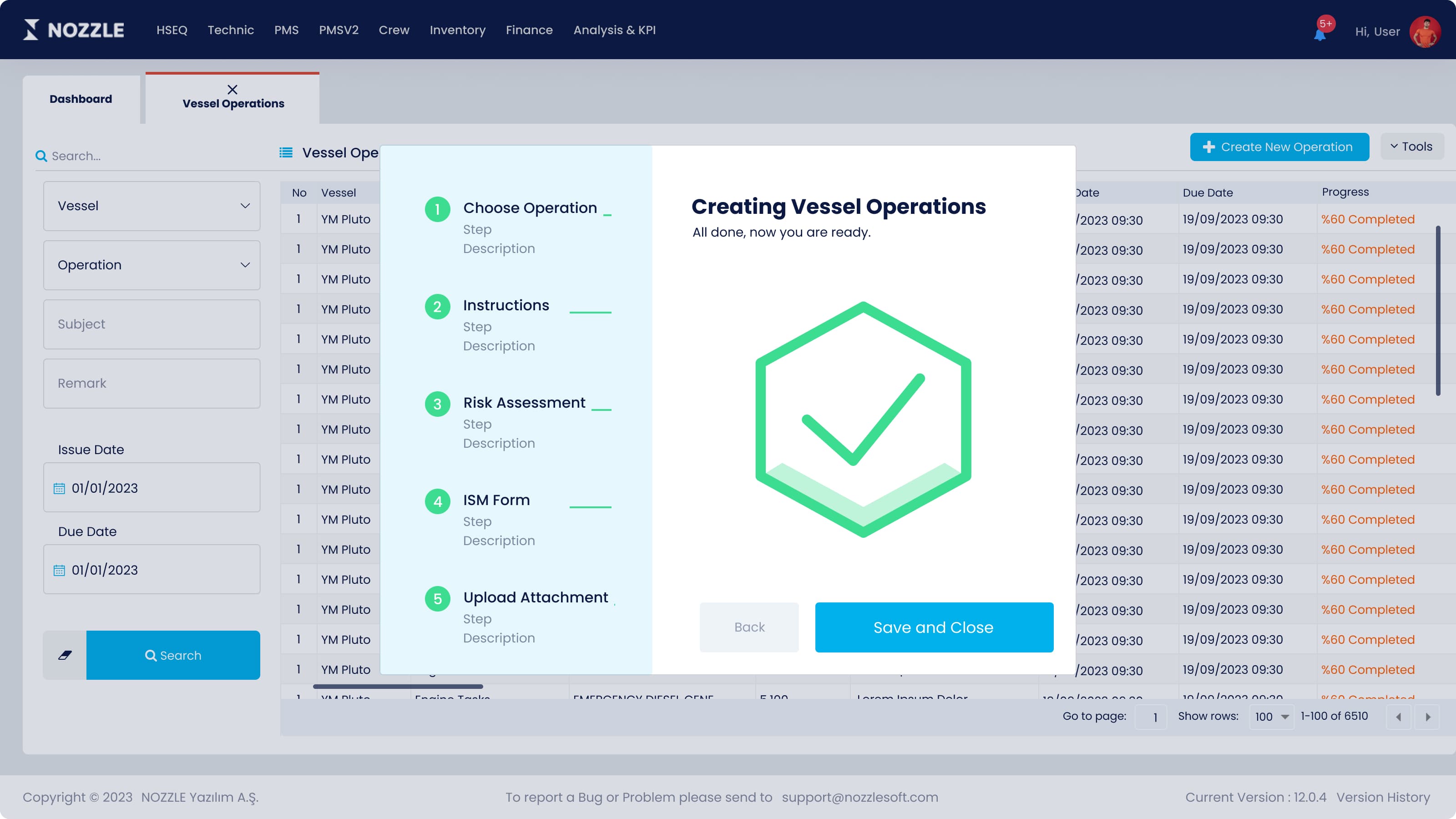Click the search magnifier icon in filter panel

[41, 156]
